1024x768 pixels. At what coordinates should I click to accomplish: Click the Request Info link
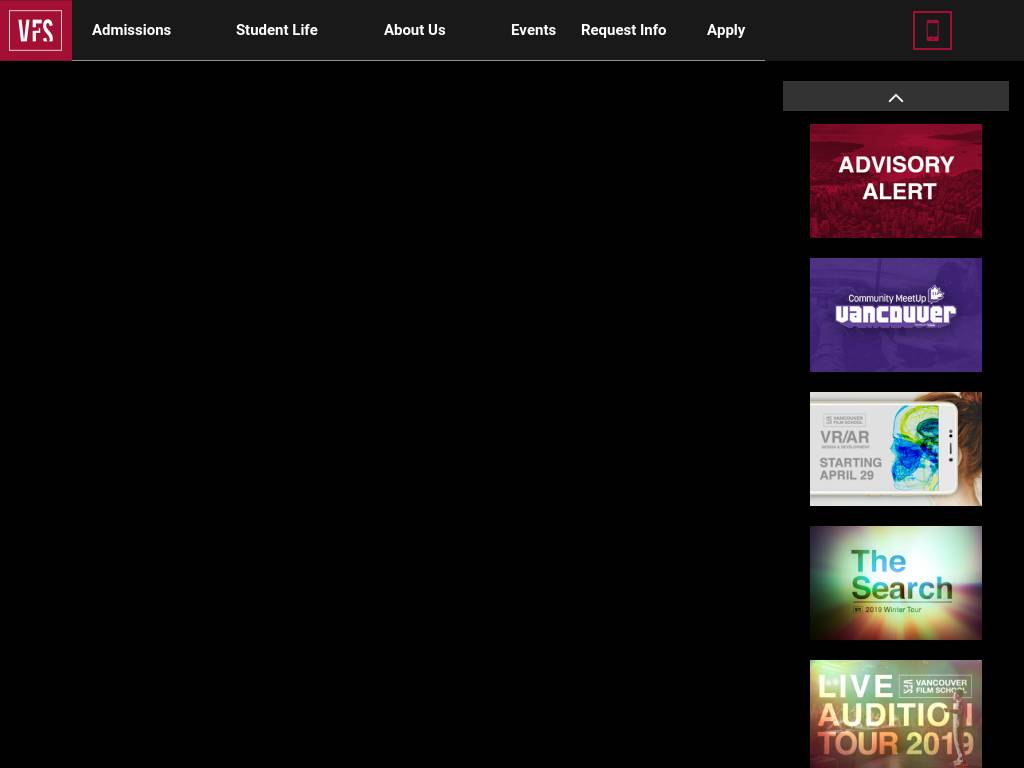coord(623,30)
